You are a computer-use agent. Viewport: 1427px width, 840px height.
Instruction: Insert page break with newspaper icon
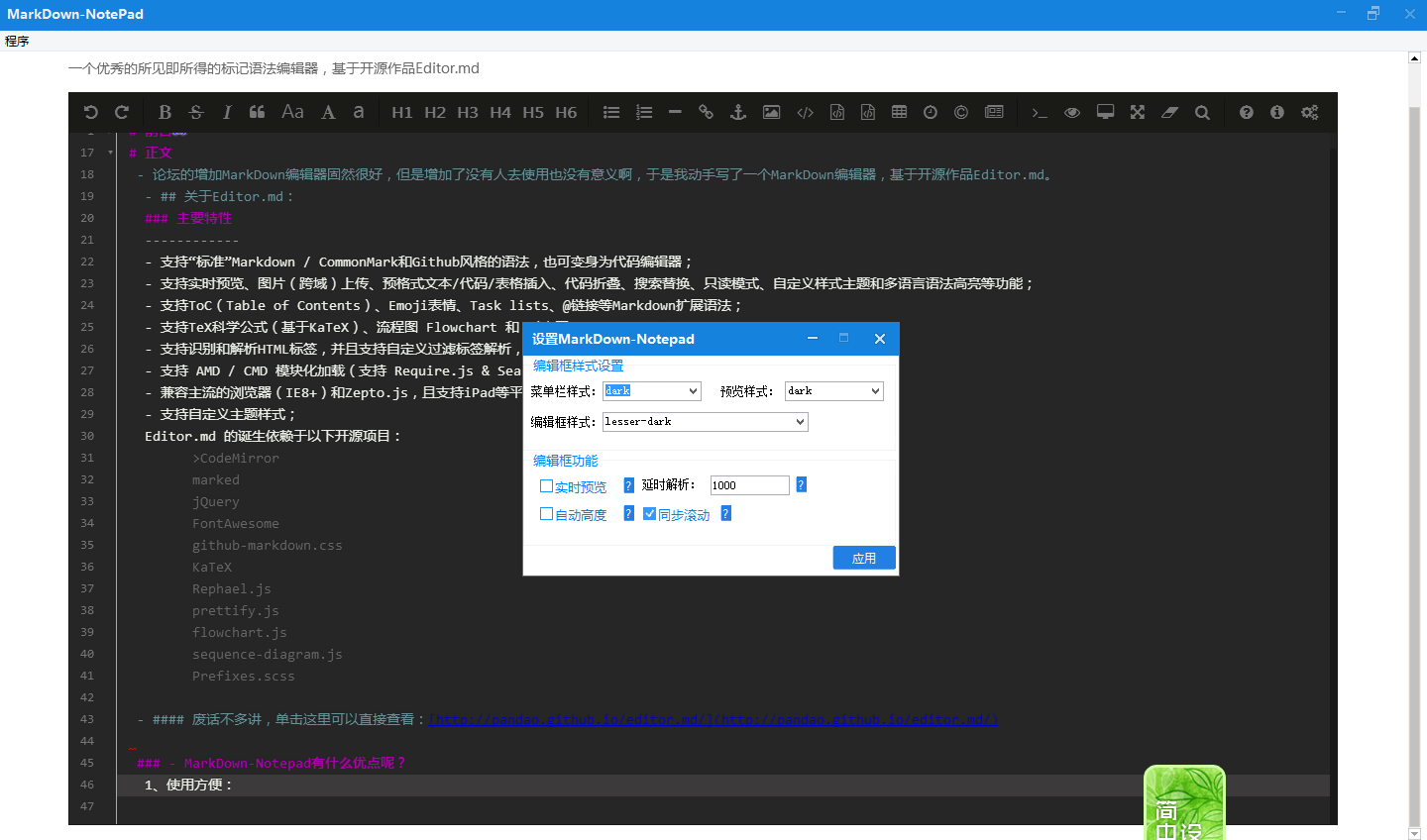tap(994, 112)
